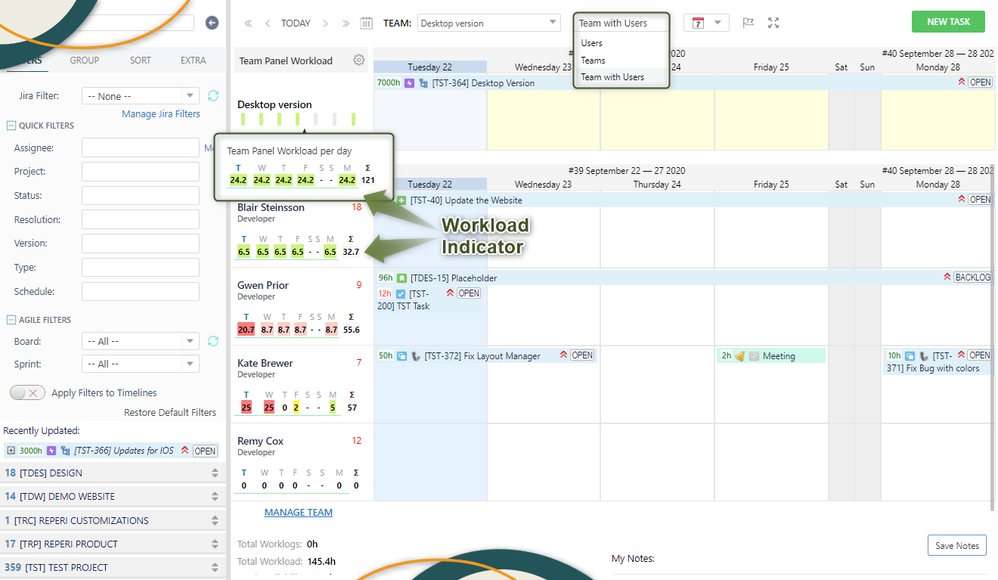Open Team Panel Workload settings gear
The height and width of the screenshot is (580, 998).
pos(359,60)
